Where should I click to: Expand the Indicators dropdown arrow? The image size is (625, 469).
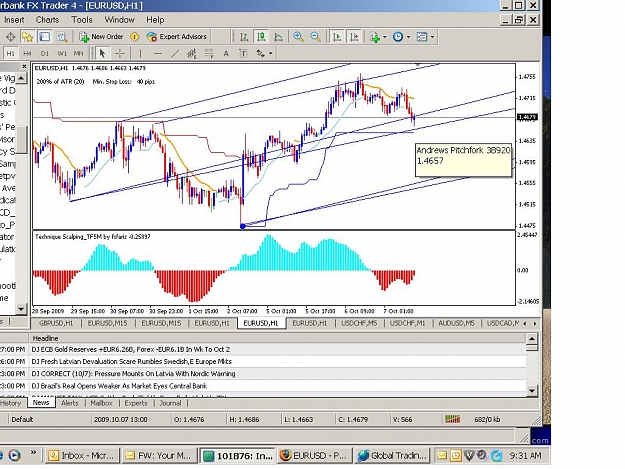pos(385,37)
